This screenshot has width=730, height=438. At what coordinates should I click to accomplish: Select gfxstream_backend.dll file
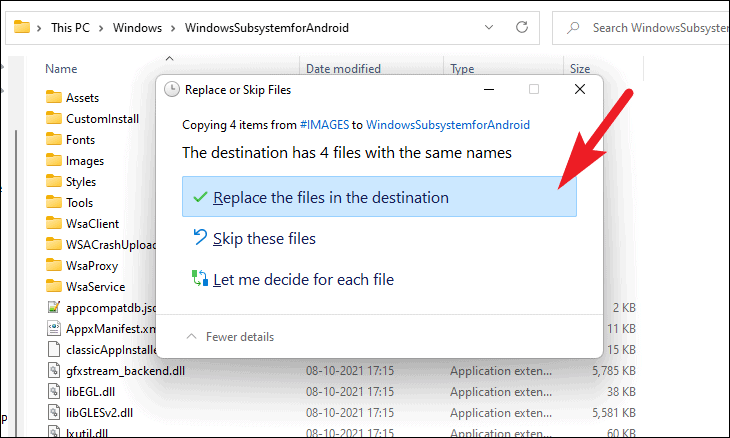116,371
